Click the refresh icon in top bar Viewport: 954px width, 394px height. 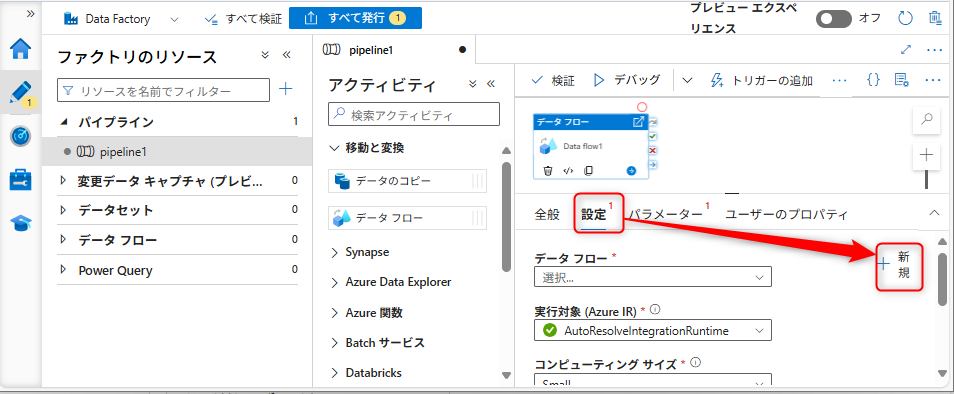pos(905,18)
